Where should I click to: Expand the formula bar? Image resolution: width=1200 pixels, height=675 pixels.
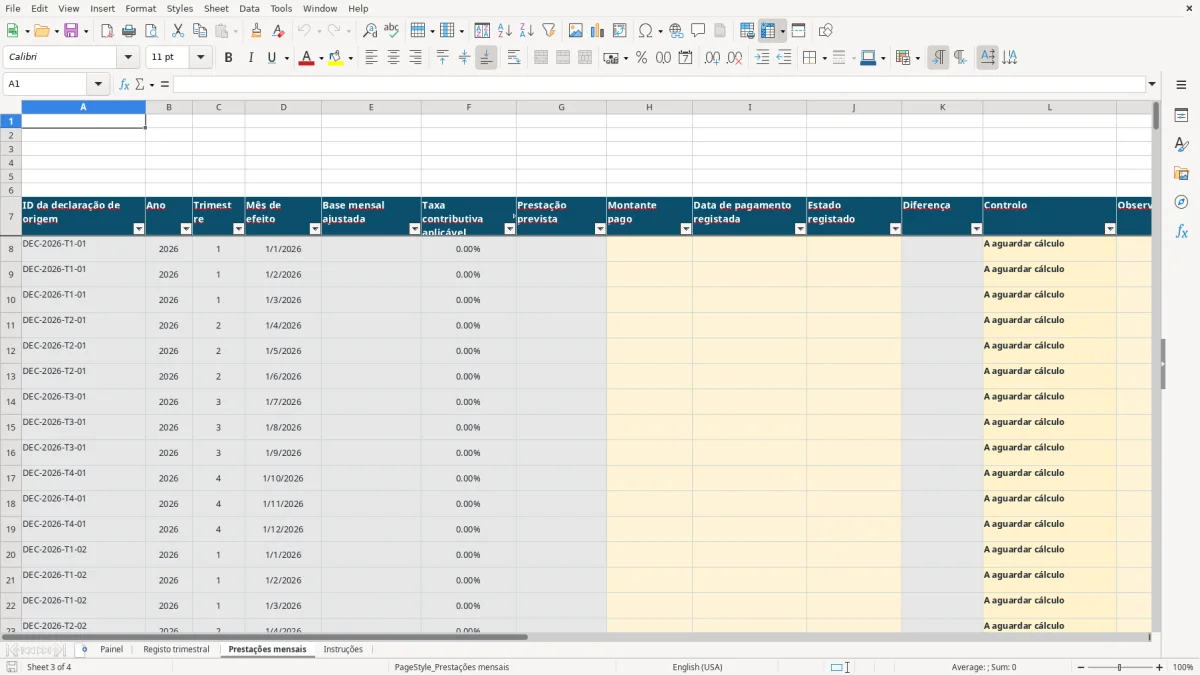click(1153, 84)
